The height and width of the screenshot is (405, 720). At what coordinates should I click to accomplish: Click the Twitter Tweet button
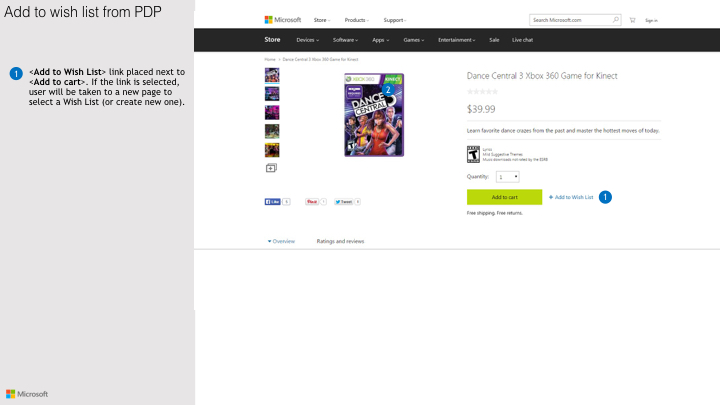[343, 202]
